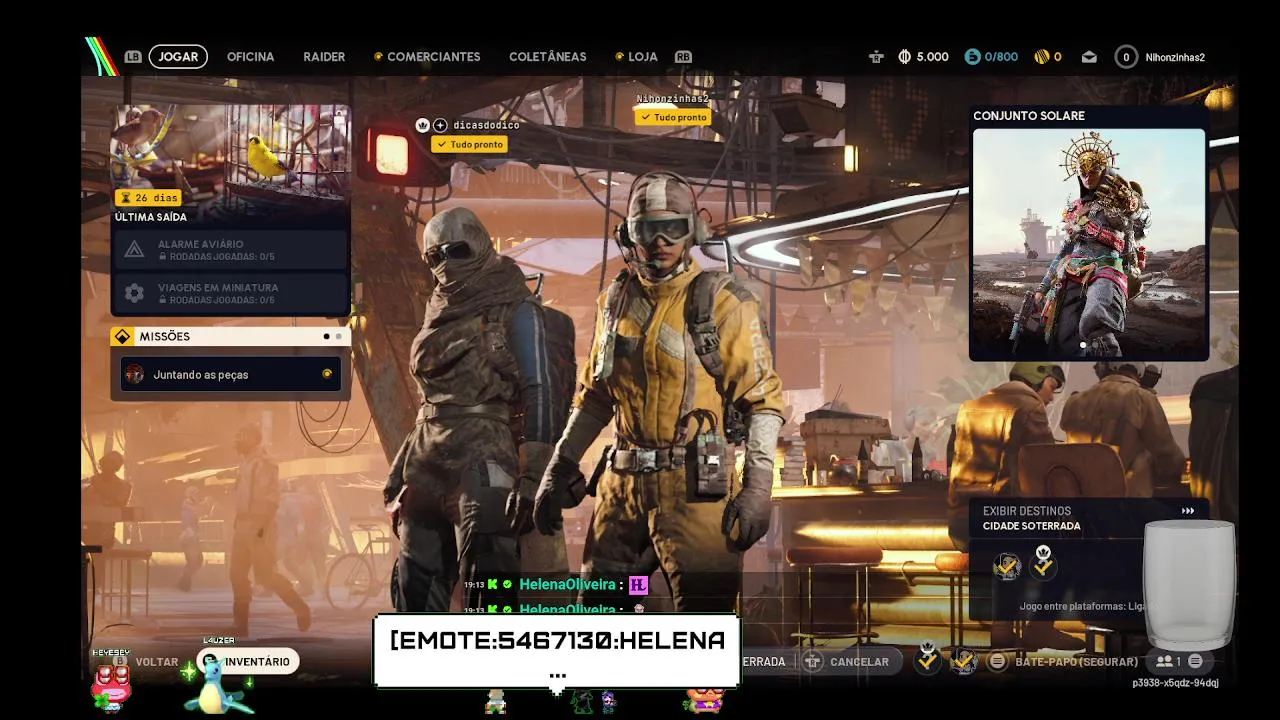1280x720 pixels.
Task: Open the RAIDER tab
Action: [324, 57]
